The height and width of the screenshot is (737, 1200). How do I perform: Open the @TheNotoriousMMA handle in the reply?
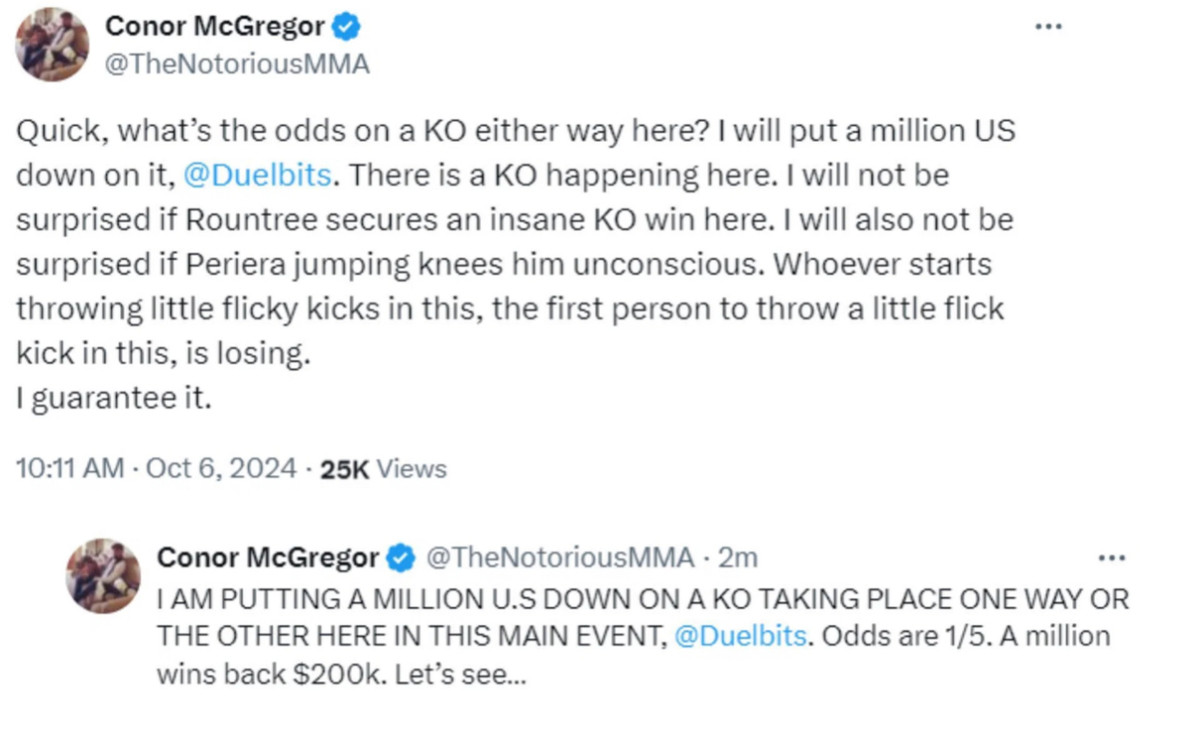point(559,558)
